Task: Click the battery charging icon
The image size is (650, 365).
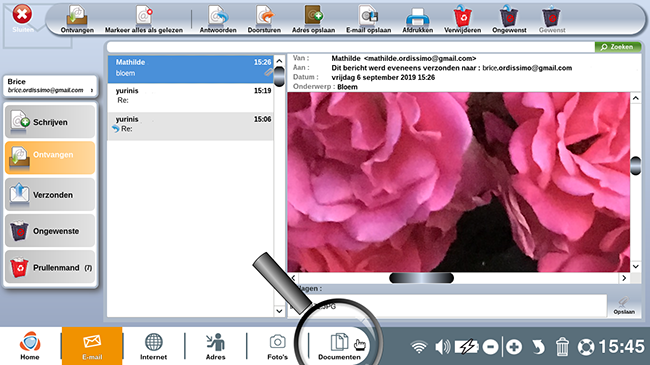Action: (x=467, y=347)
